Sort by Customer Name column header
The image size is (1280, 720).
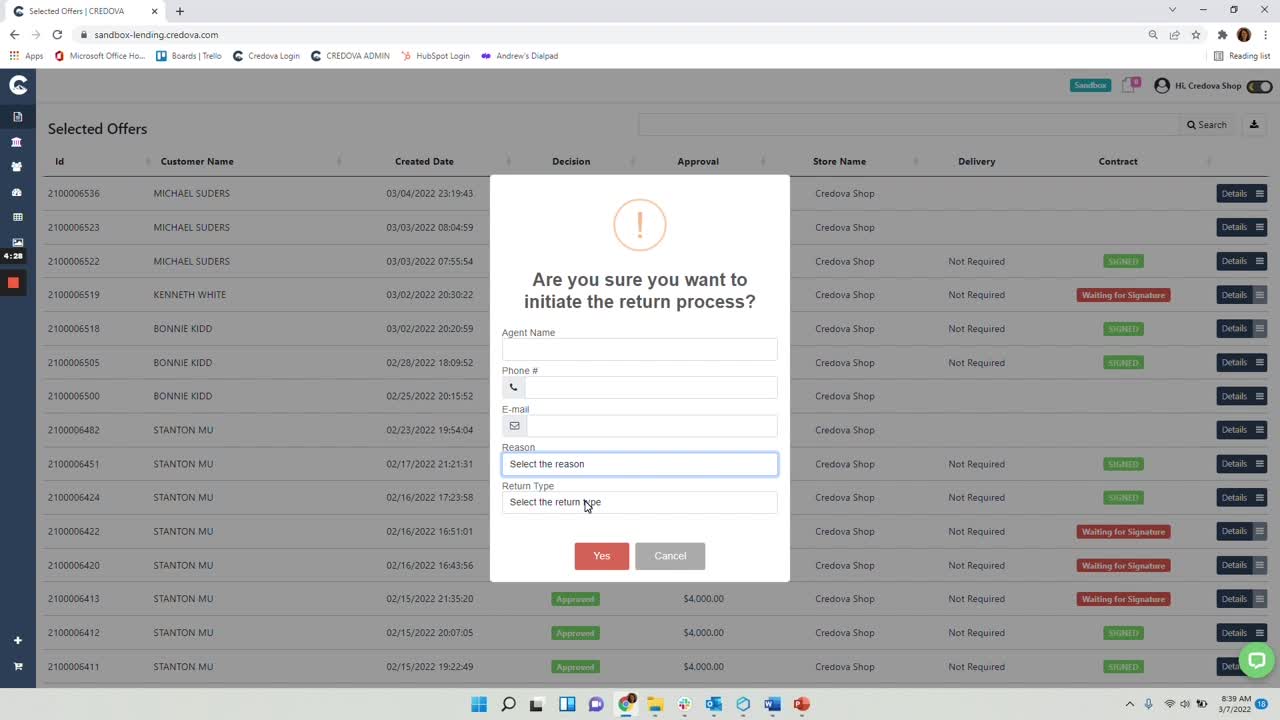pyautogui.click(x=197, y=161)
